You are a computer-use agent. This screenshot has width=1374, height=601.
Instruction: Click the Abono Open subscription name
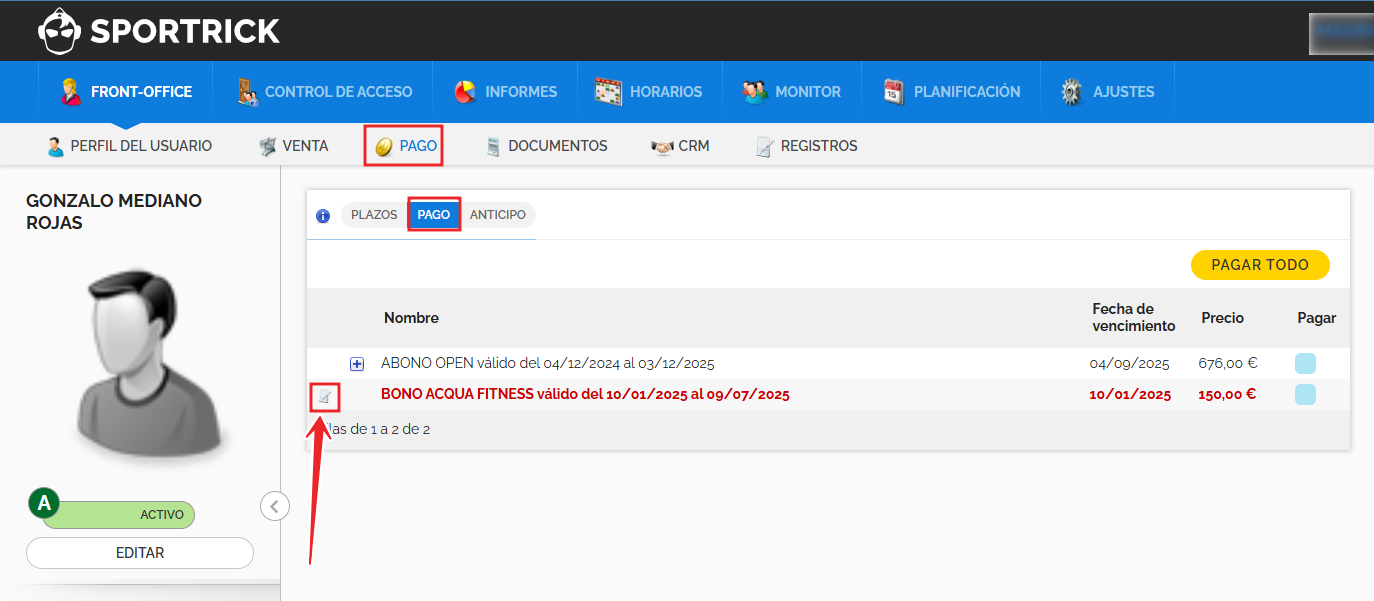click(548, 364)
